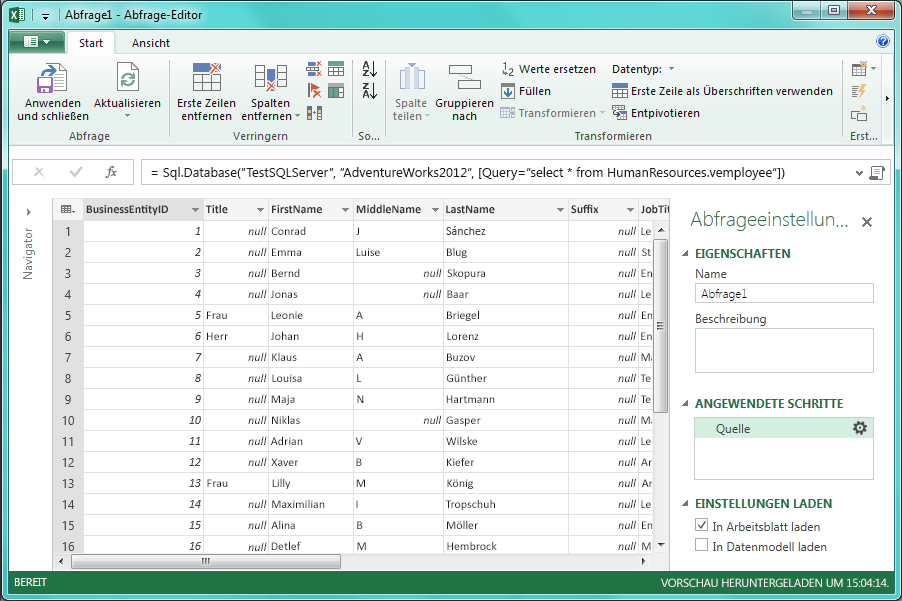Open the Datentyp dropdown

tap(671, 69)
